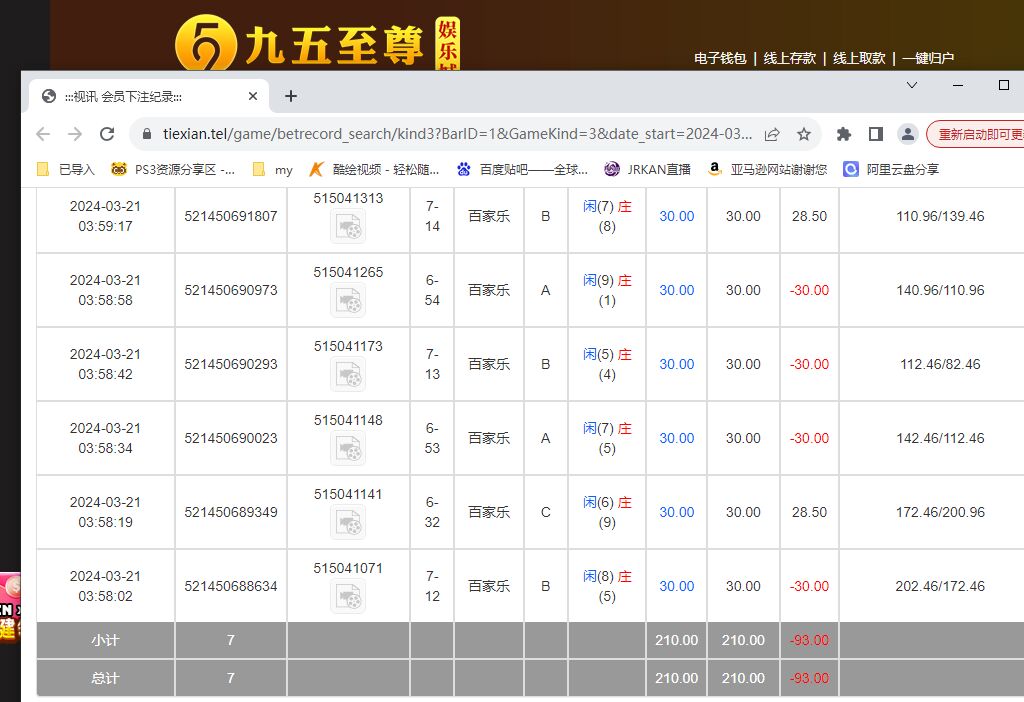Play video replay for round 515041141
Viewport: 1024px width, 702px height.
(348, 522)
